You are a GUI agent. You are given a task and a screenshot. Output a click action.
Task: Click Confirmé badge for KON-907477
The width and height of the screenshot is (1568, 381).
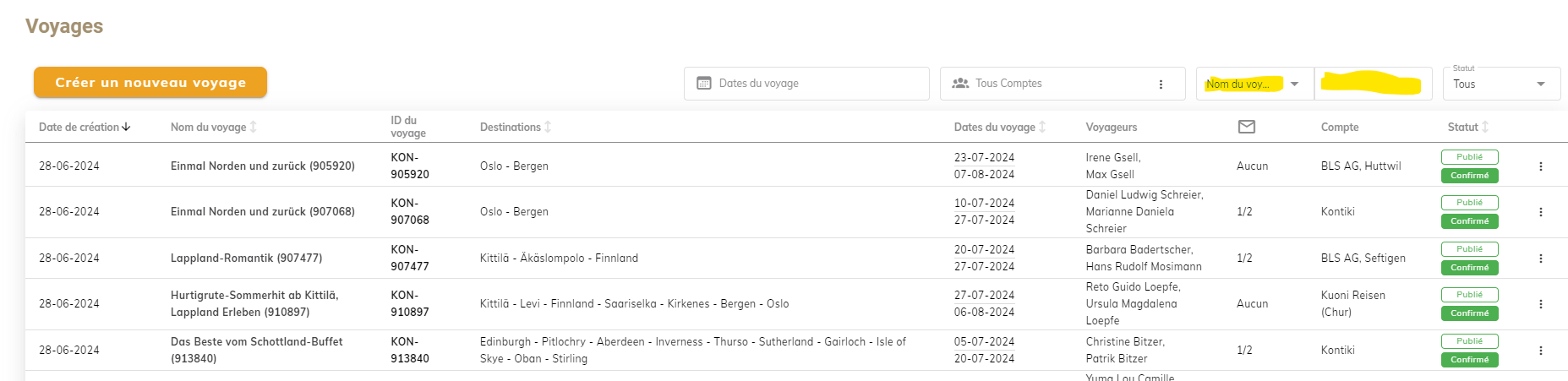click(1469, 268)
